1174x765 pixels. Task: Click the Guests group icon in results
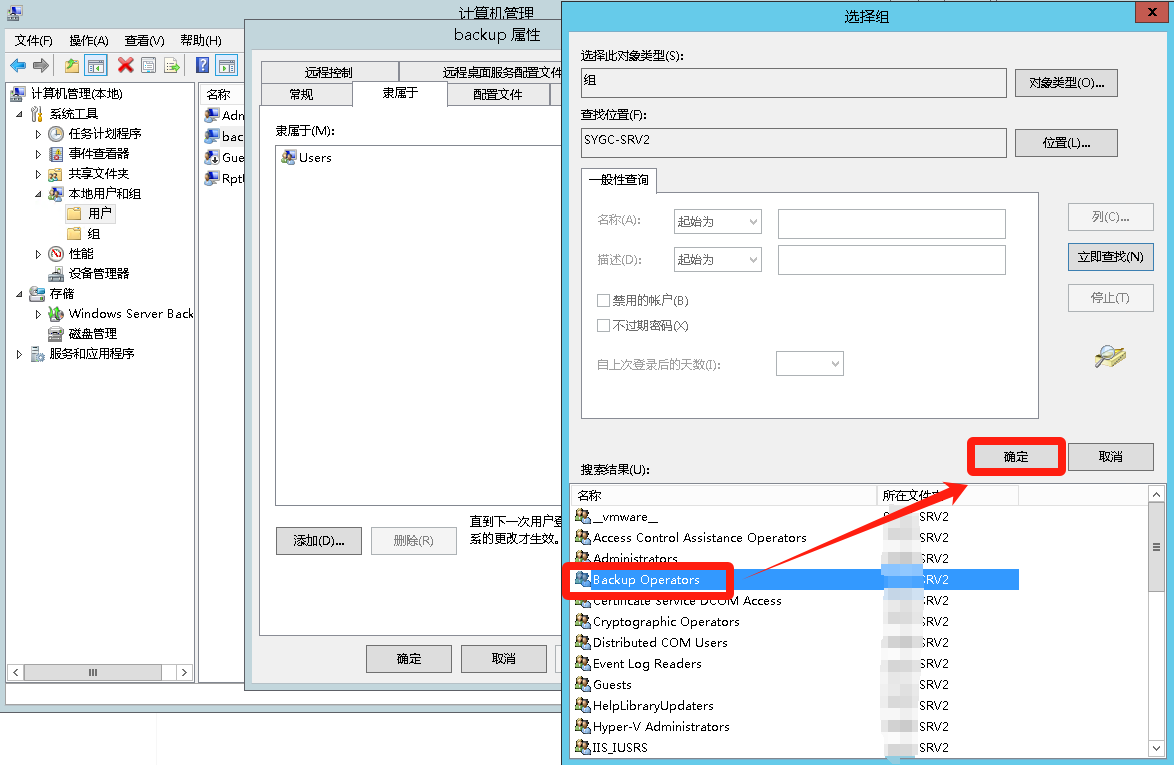click(583, 685)
